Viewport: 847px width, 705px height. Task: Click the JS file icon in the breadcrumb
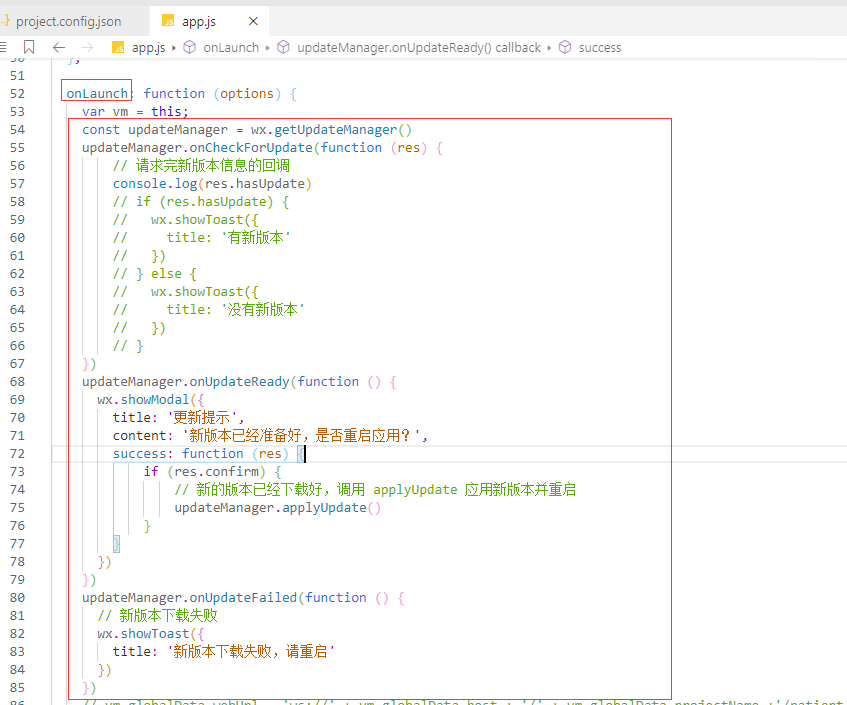pyautogui.click(x=118, y=48)
